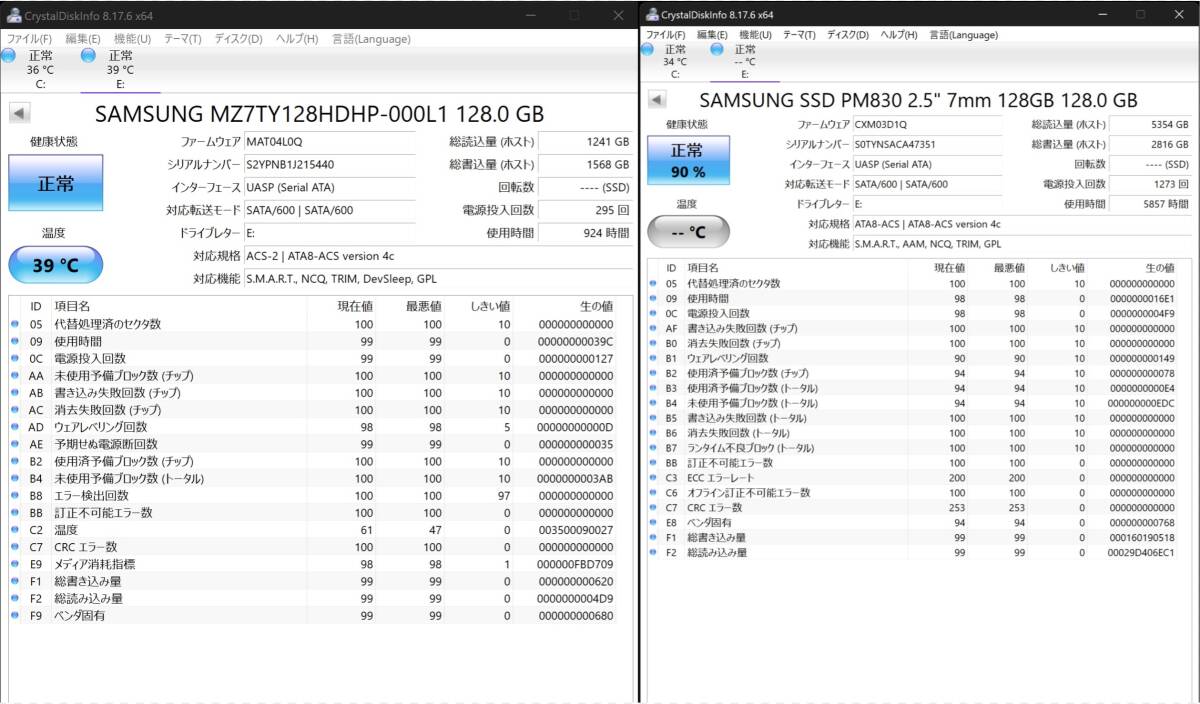Open 言語(Language) menu in left window

[369, 39]
